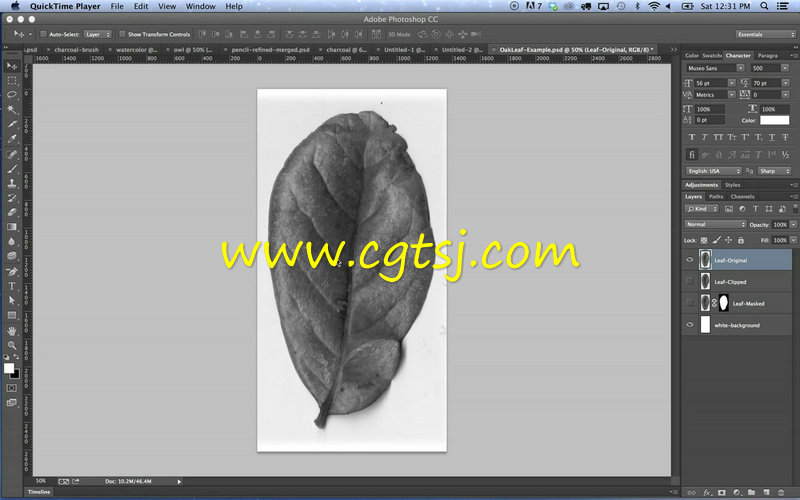Select the Eraser tool
Image resolution: width=800 pixels, height=500 pixels.
pos(12,212)
